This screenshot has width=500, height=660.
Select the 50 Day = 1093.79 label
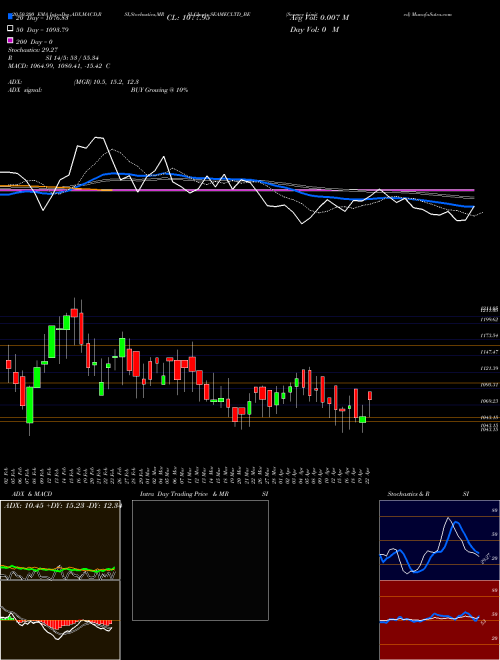coord(42,29)
